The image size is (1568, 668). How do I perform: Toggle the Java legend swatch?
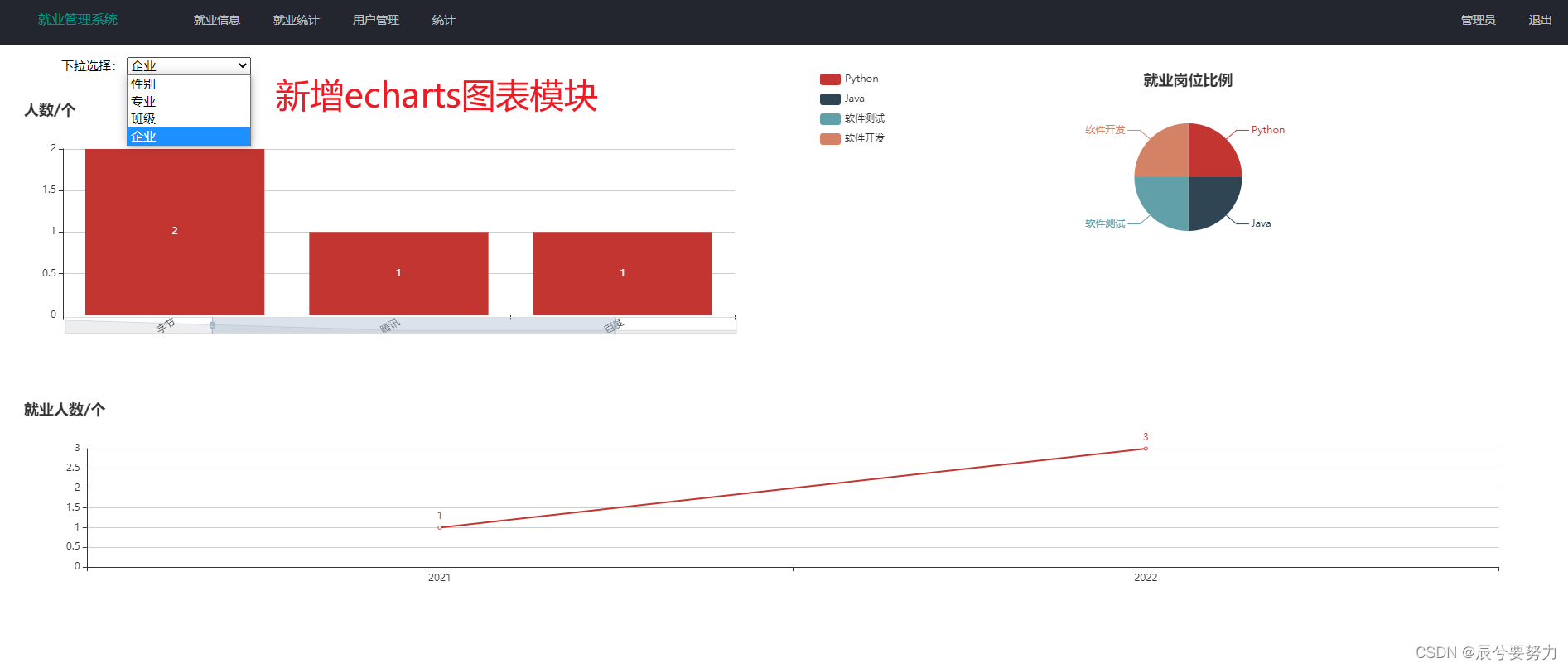click(x=830, y=99)
